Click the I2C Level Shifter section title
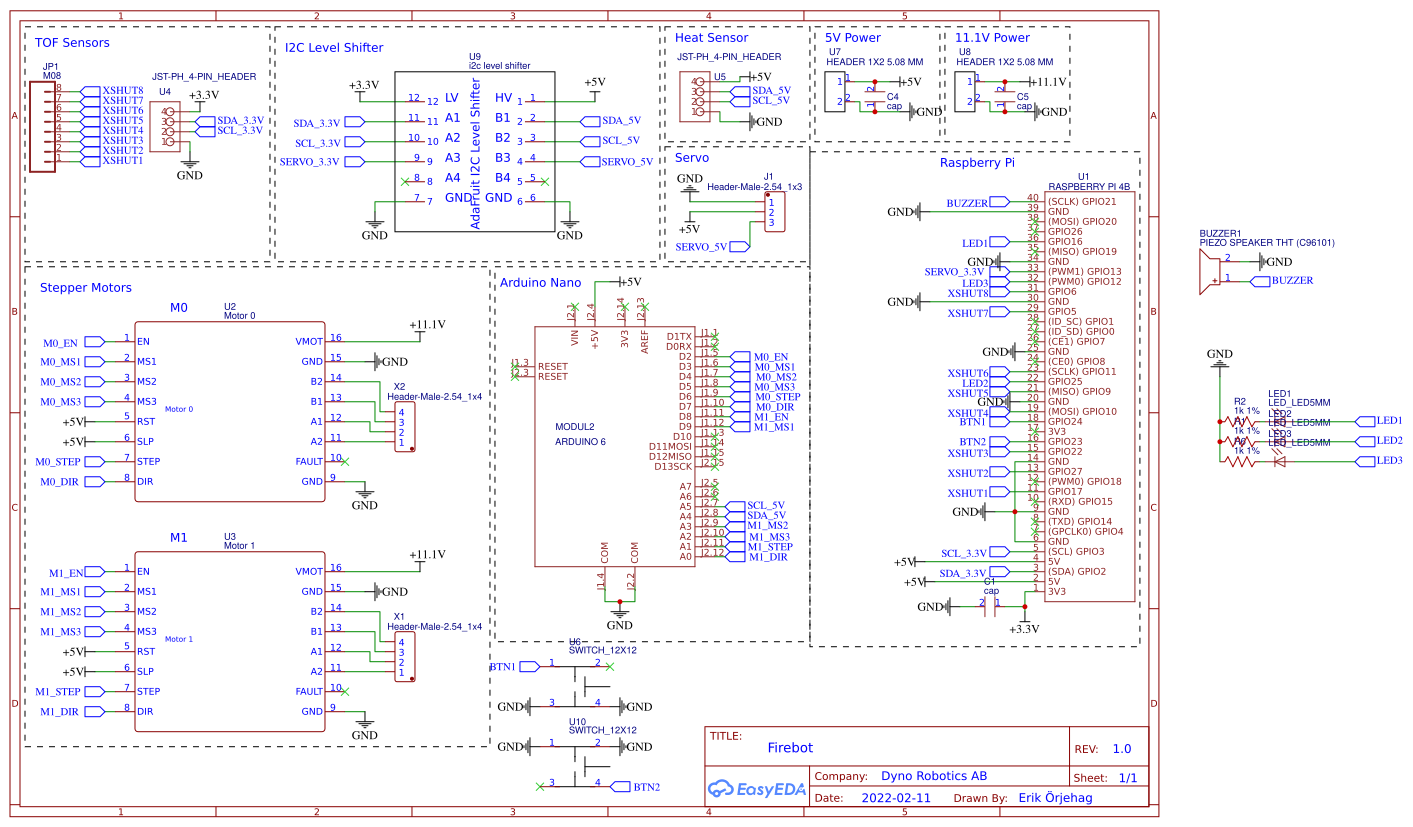This screenshot has height=827, width=1413. (334, 47)
